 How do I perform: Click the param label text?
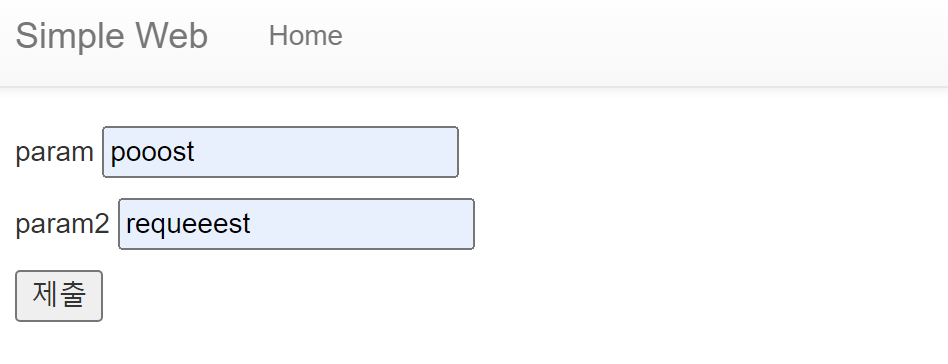pos(54,152)
